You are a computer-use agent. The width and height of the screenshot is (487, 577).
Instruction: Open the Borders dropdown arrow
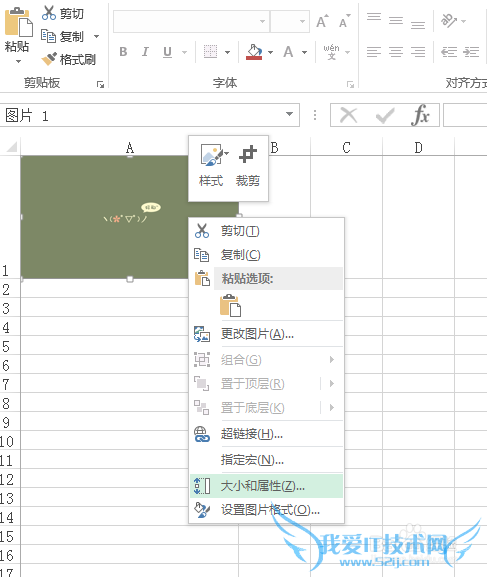click(x=227, y=52)
